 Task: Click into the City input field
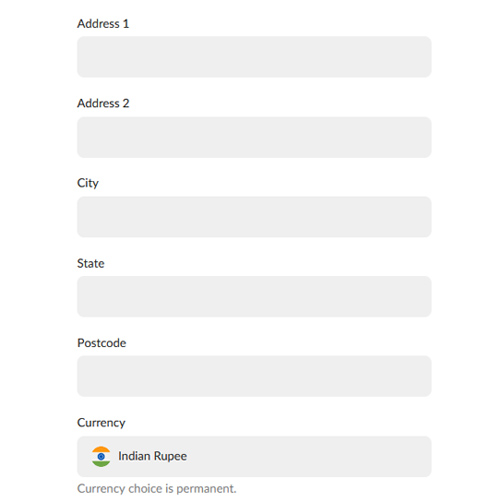pos(254,217)
